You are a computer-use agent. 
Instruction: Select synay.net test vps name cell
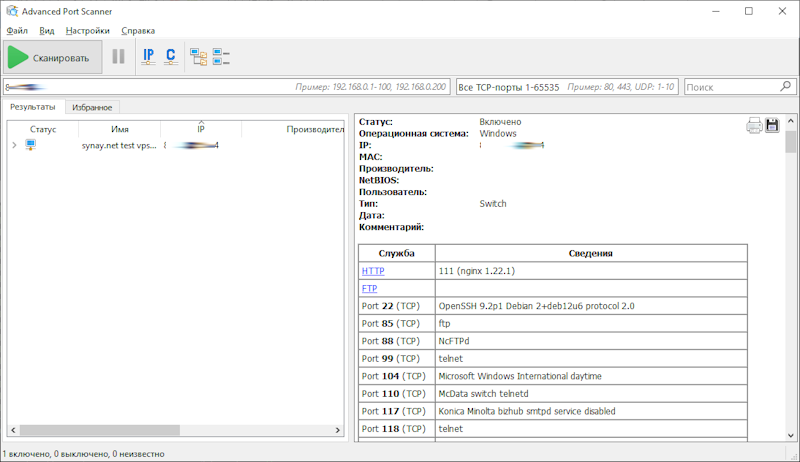[119, 145]
